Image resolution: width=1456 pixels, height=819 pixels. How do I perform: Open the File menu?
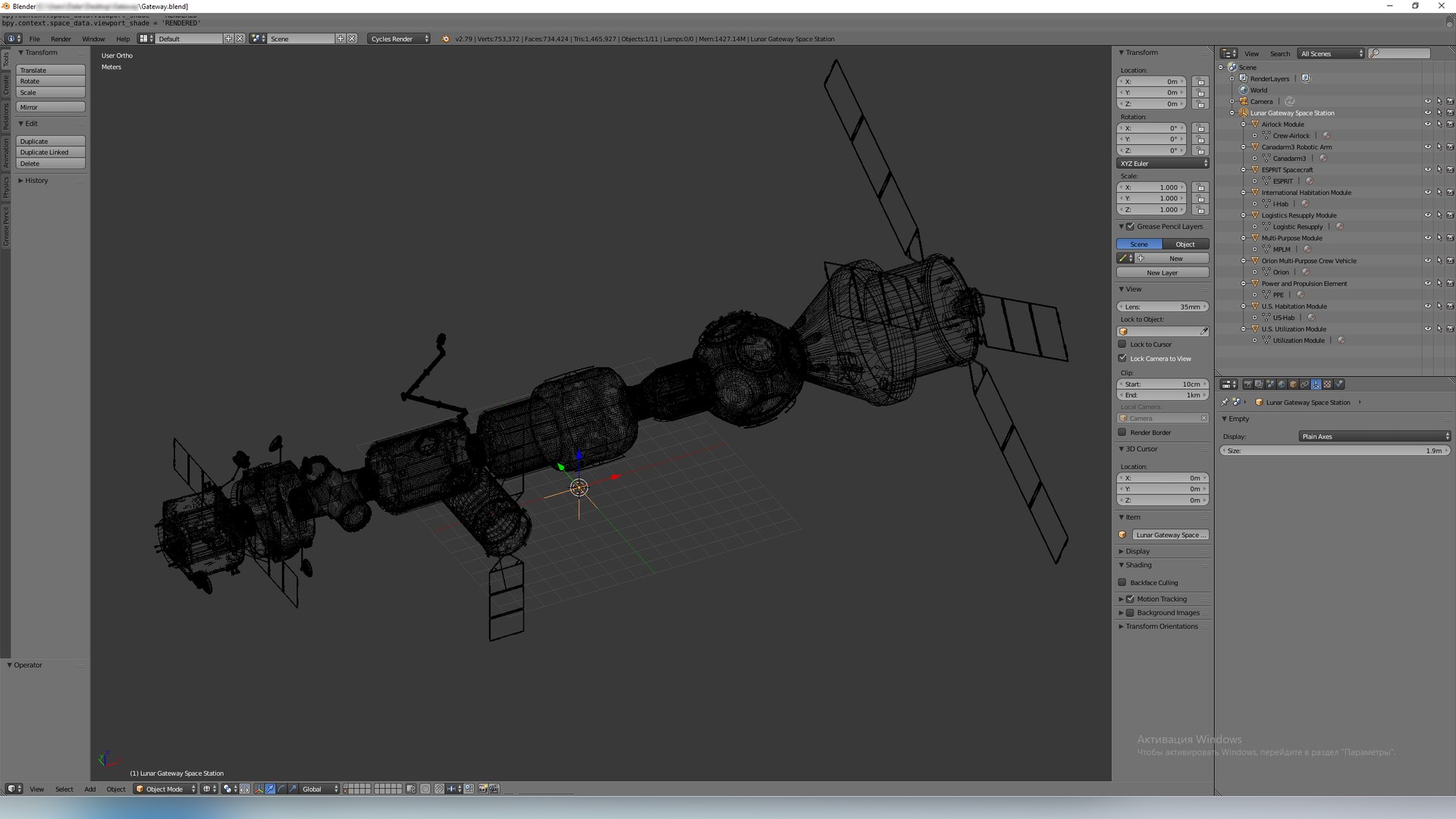(x=34, y=39)
